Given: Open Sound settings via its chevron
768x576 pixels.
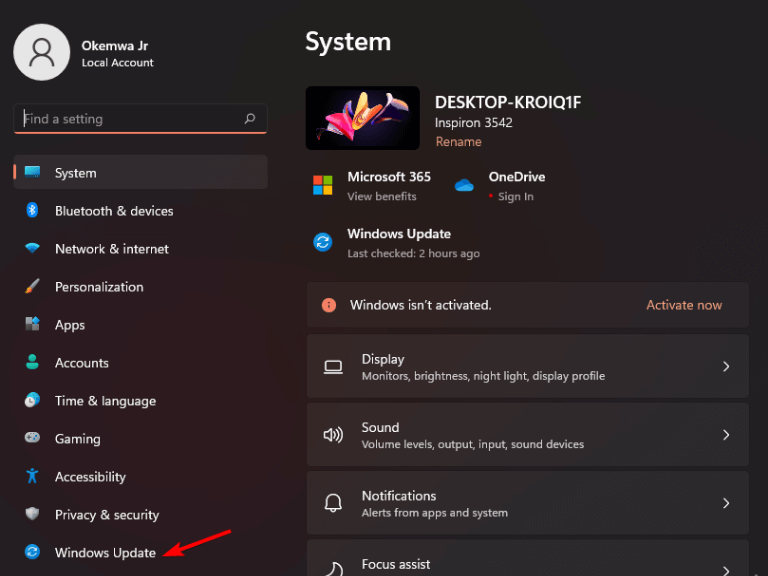Looking at the screenshot, I should 726,435.
